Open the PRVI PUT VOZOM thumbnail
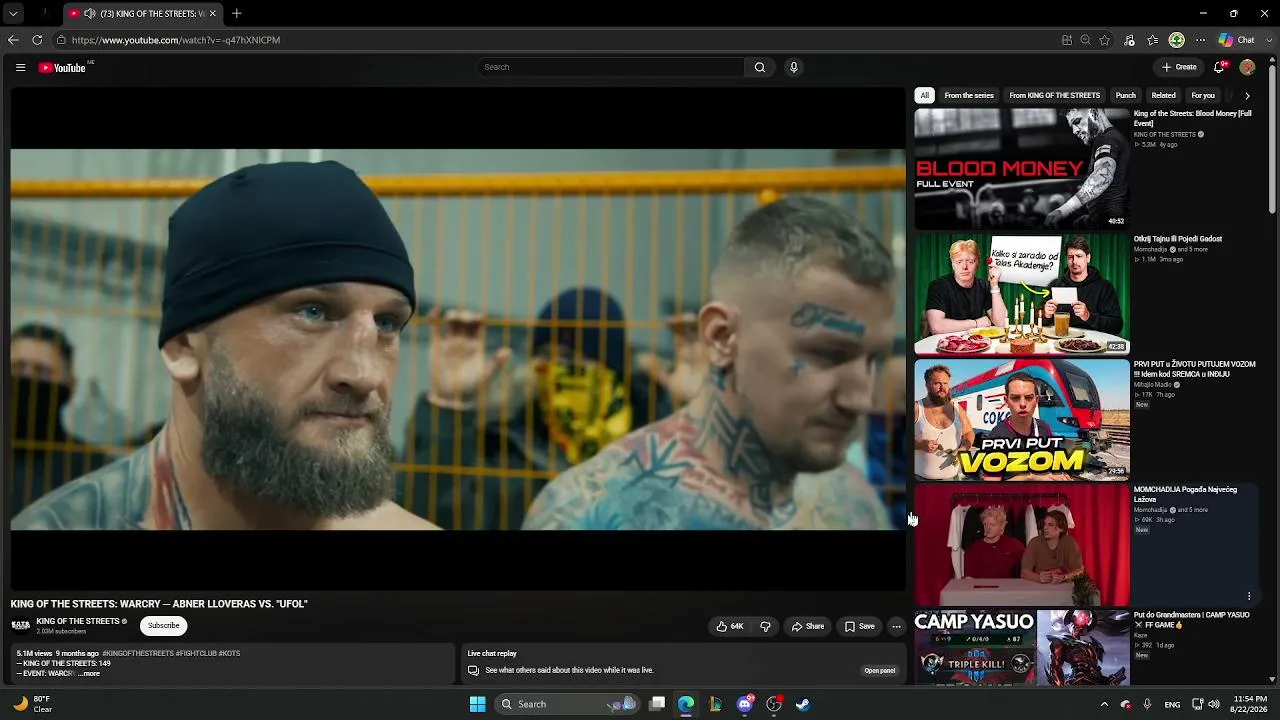The width and height of the screenshot is (1280, 720). pyautogui.click(x=1022, y=420)
